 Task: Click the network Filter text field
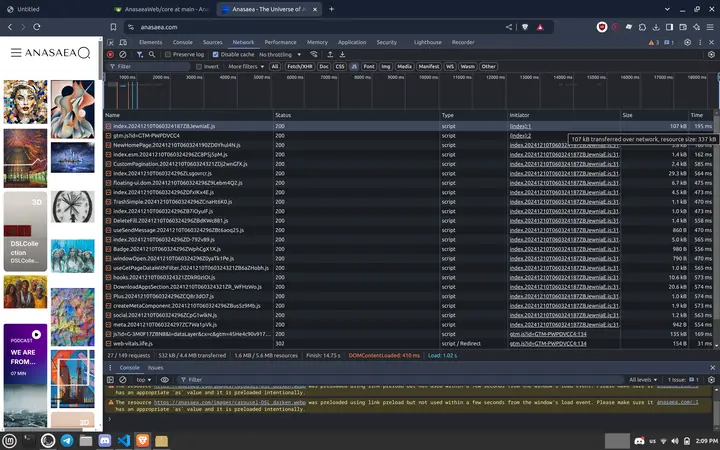150,66
